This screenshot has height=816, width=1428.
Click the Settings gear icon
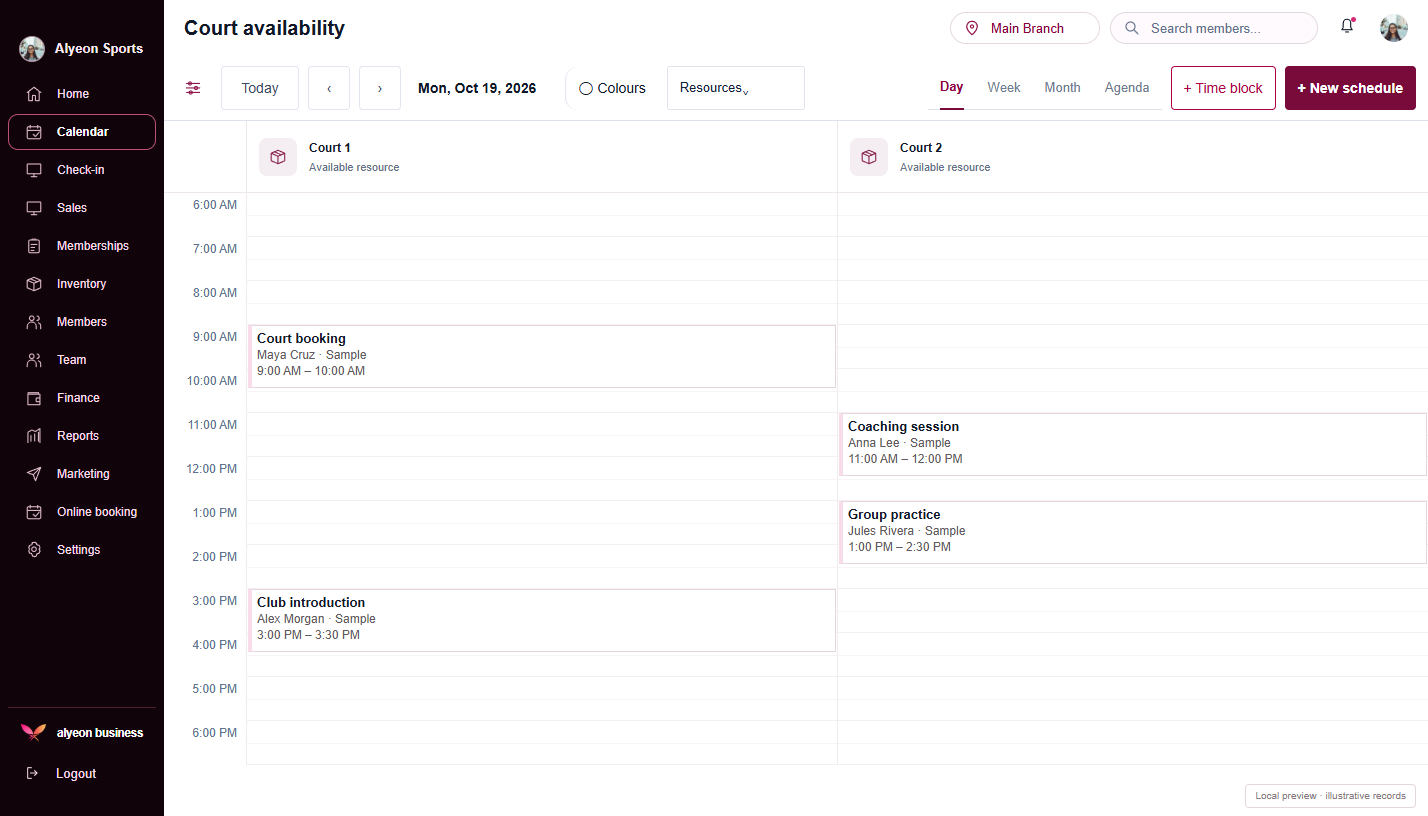point(34,550)
